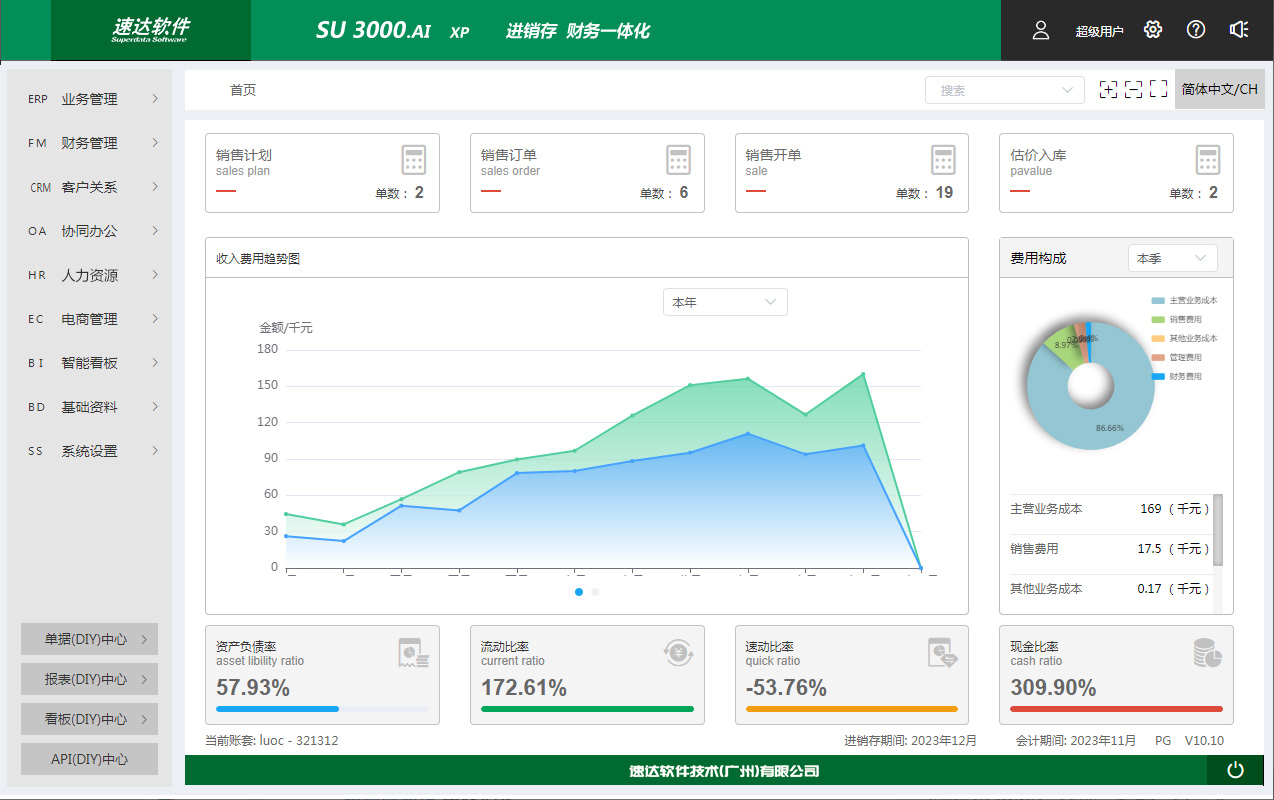This screenshot has width=1274, height=800.
Task: Click the fullscreen bracket icon
Action: click(1158, 90)
